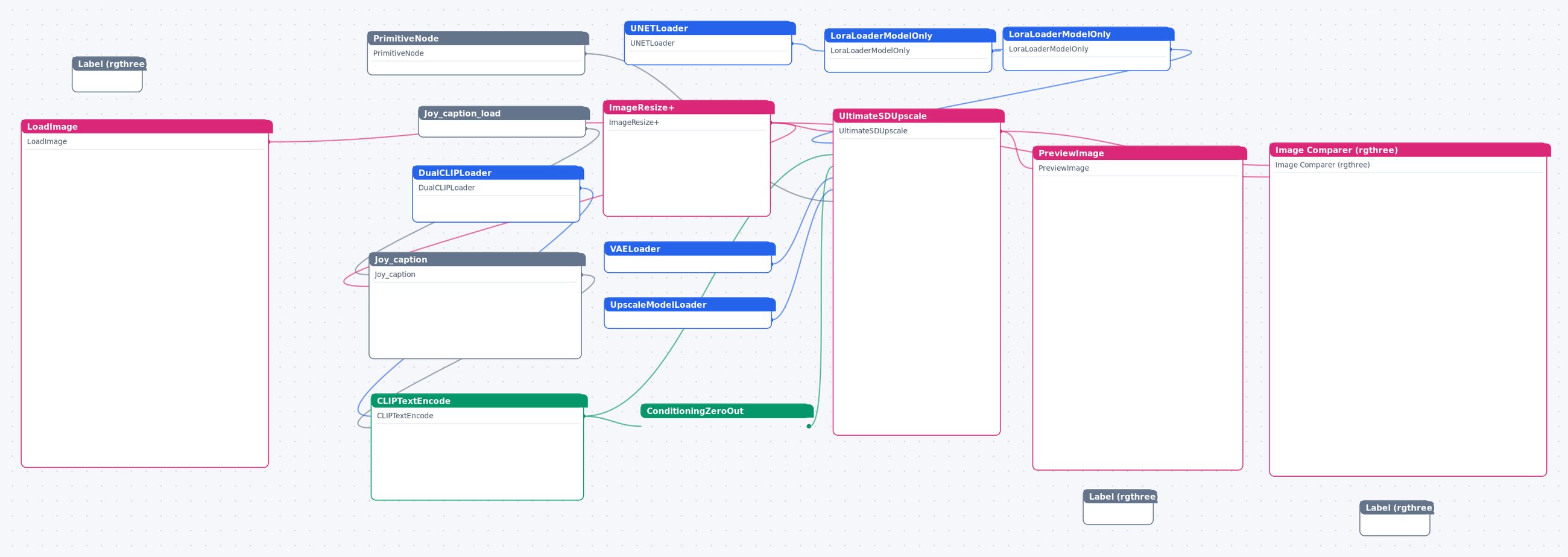The width and height of the screenshot is (1568, 557).
Task: Select the PrimitiveNode title bar
Action: pos(478,38)
